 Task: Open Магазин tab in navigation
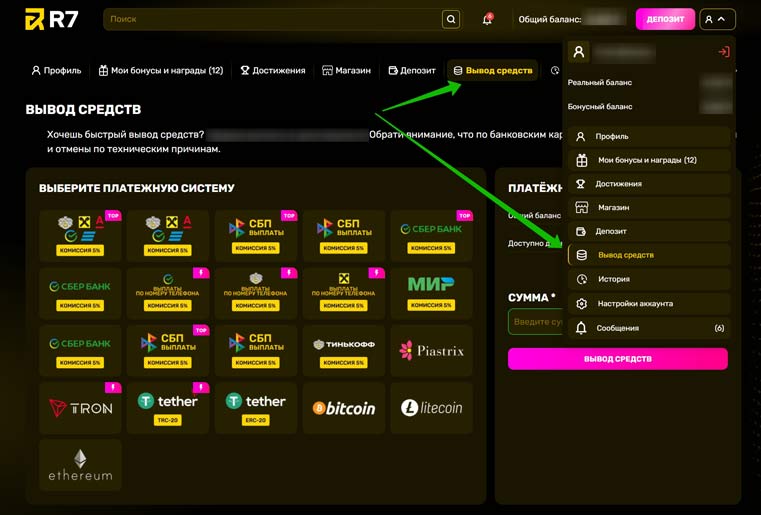point(346,71)
